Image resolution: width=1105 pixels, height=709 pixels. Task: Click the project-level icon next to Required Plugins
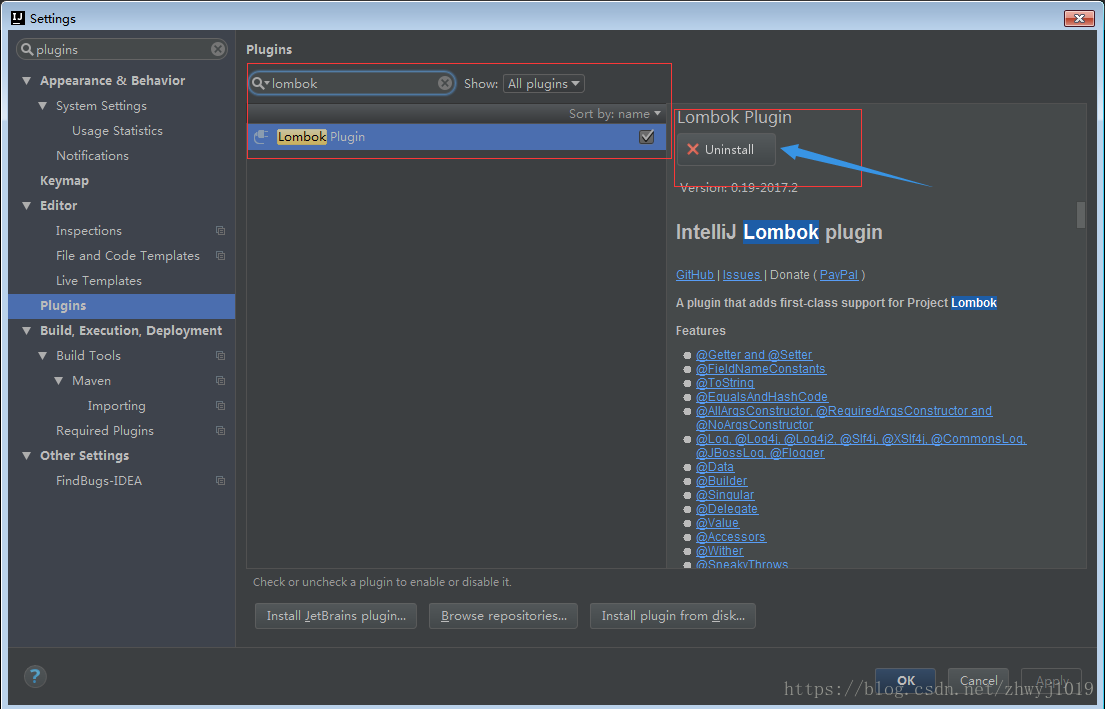tap(221, 431)
